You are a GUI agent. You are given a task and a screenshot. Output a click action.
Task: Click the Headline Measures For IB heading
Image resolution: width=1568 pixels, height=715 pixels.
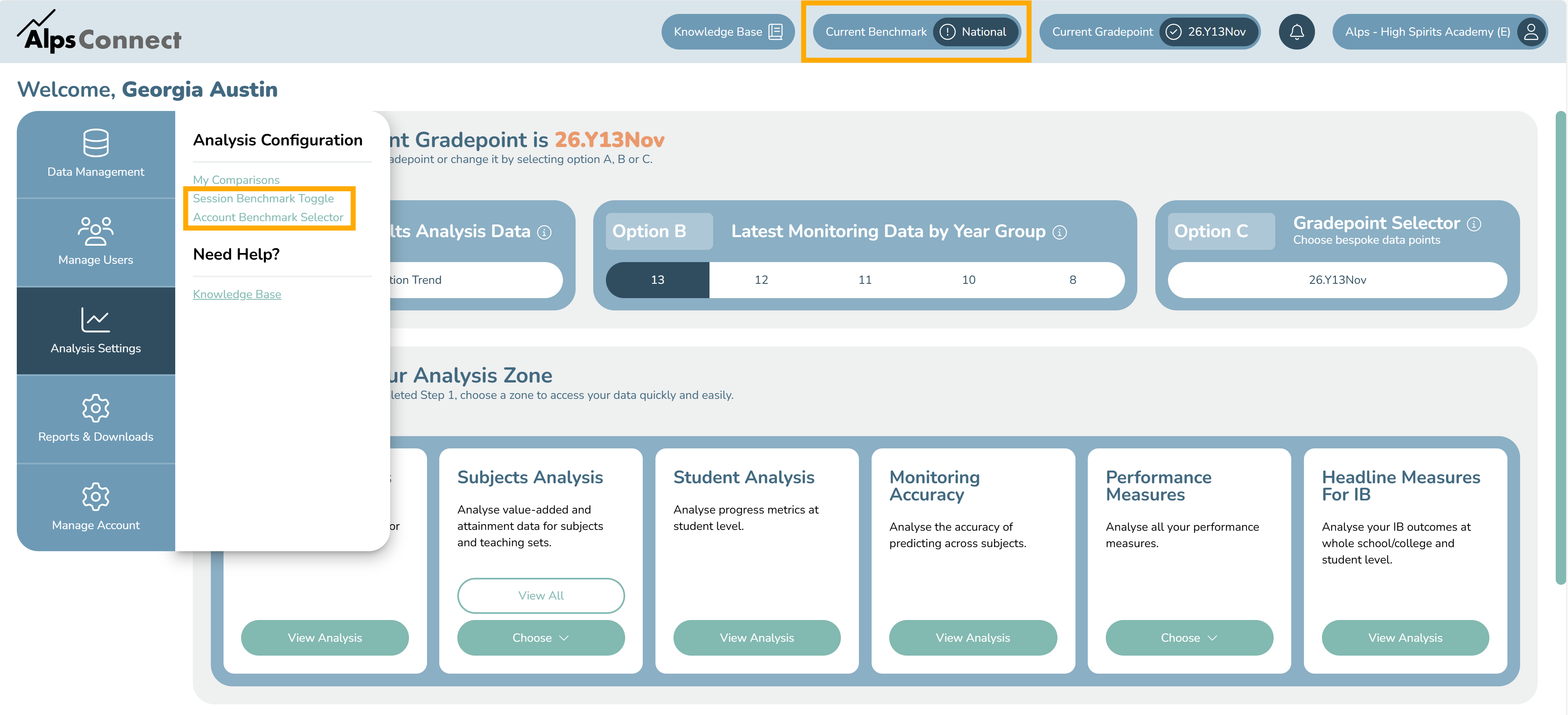tap(1401, 486)
